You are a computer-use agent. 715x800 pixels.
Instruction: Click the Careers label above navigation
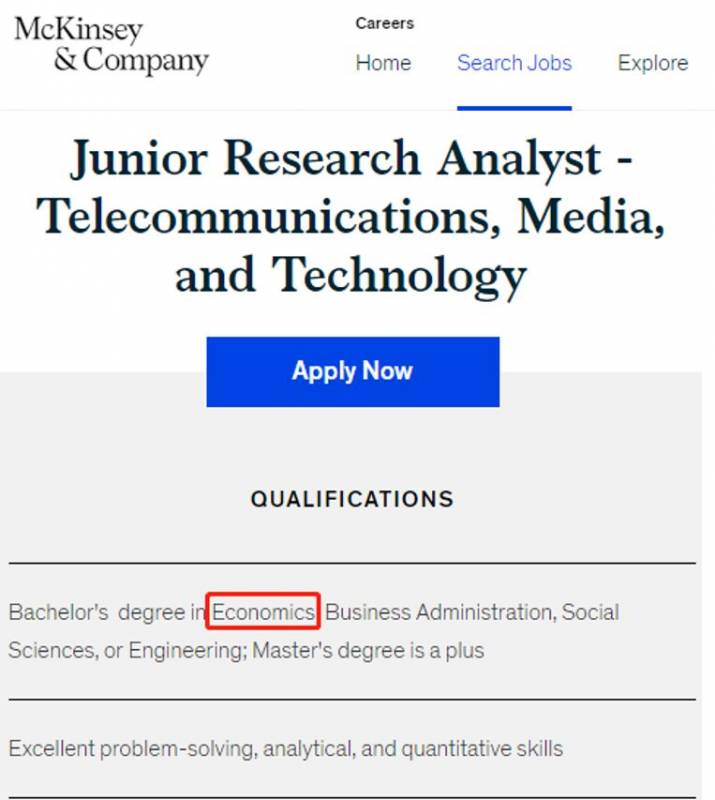[384, 23]
